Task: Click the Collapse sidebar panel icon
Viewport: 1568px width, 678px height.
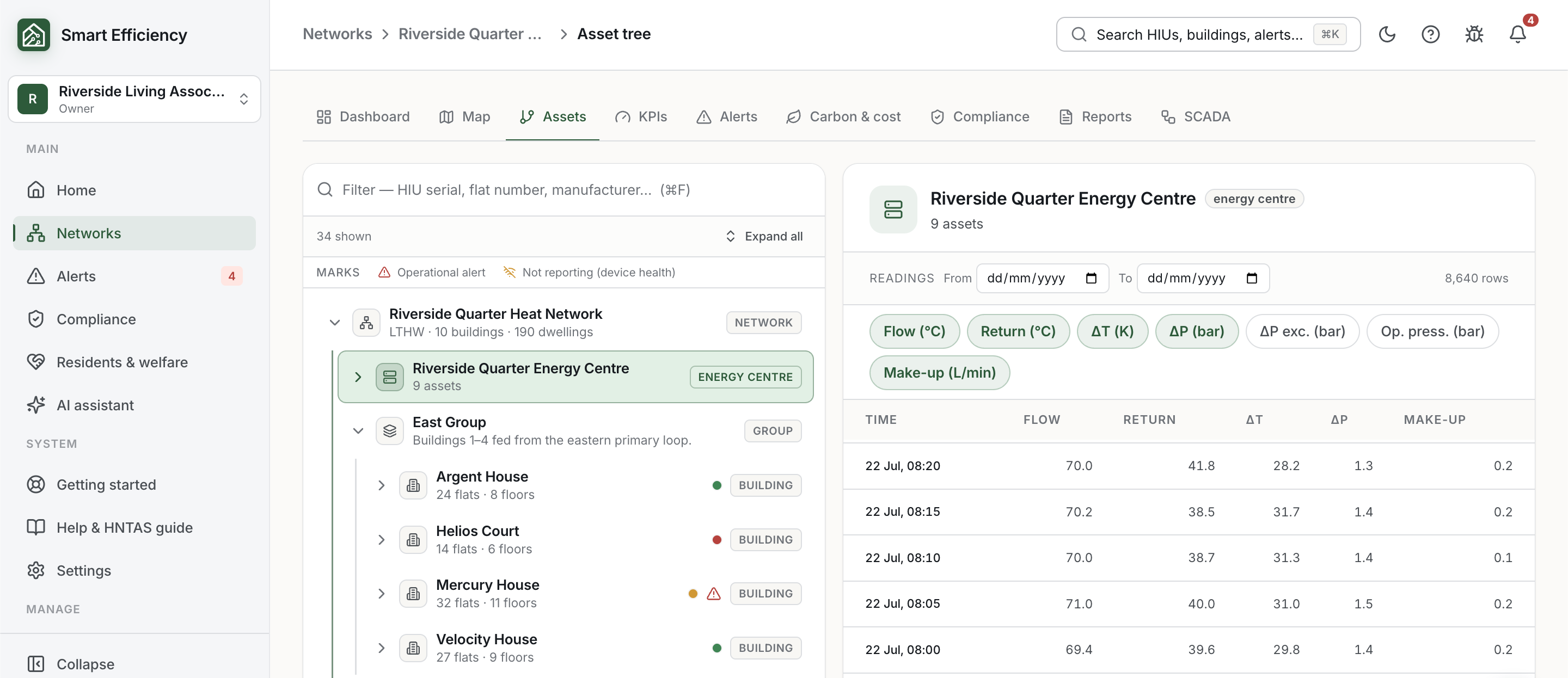Action: (36, 663)
